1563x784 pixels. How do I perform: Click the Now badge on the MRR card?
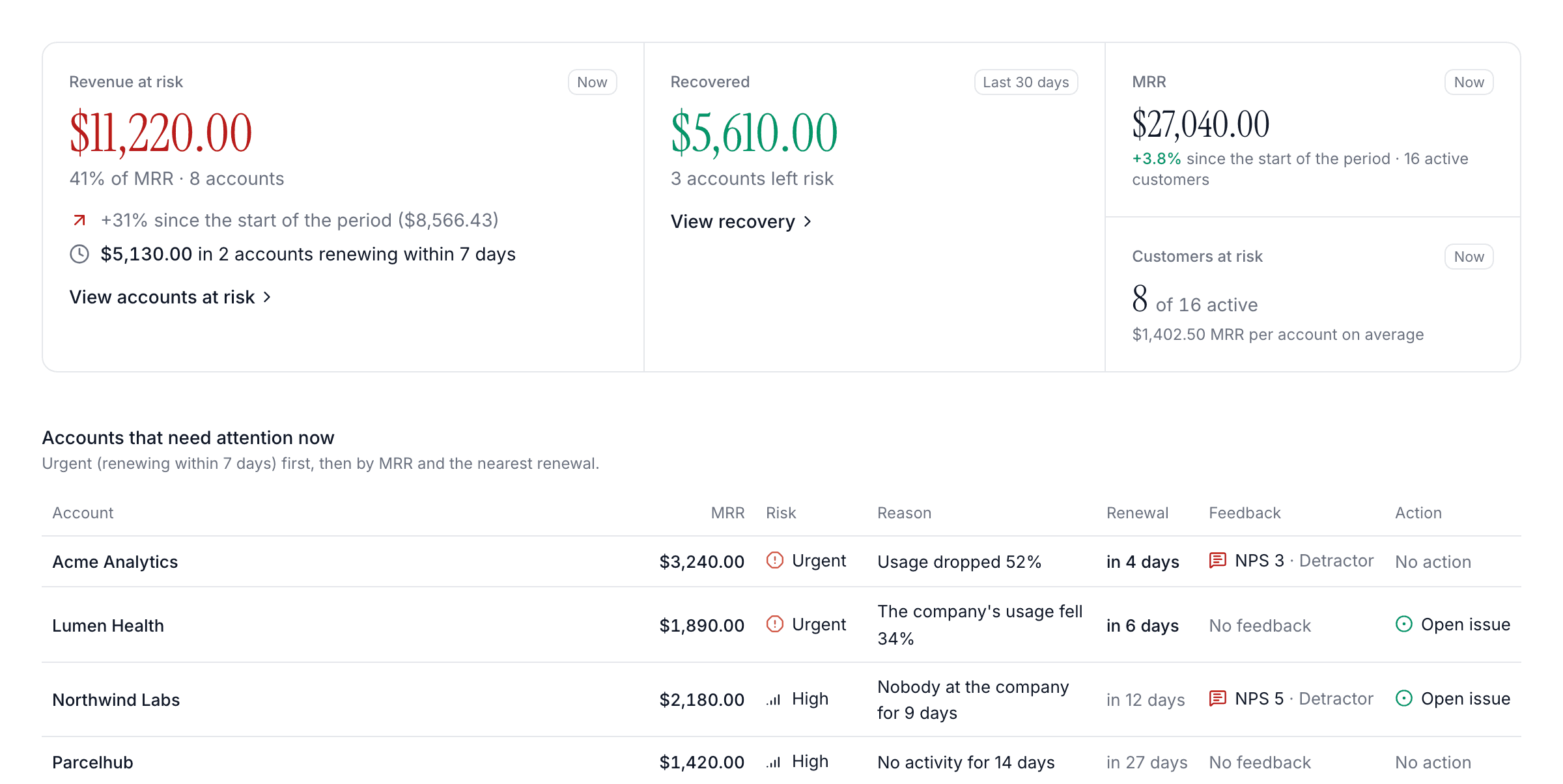[1469, 82]
